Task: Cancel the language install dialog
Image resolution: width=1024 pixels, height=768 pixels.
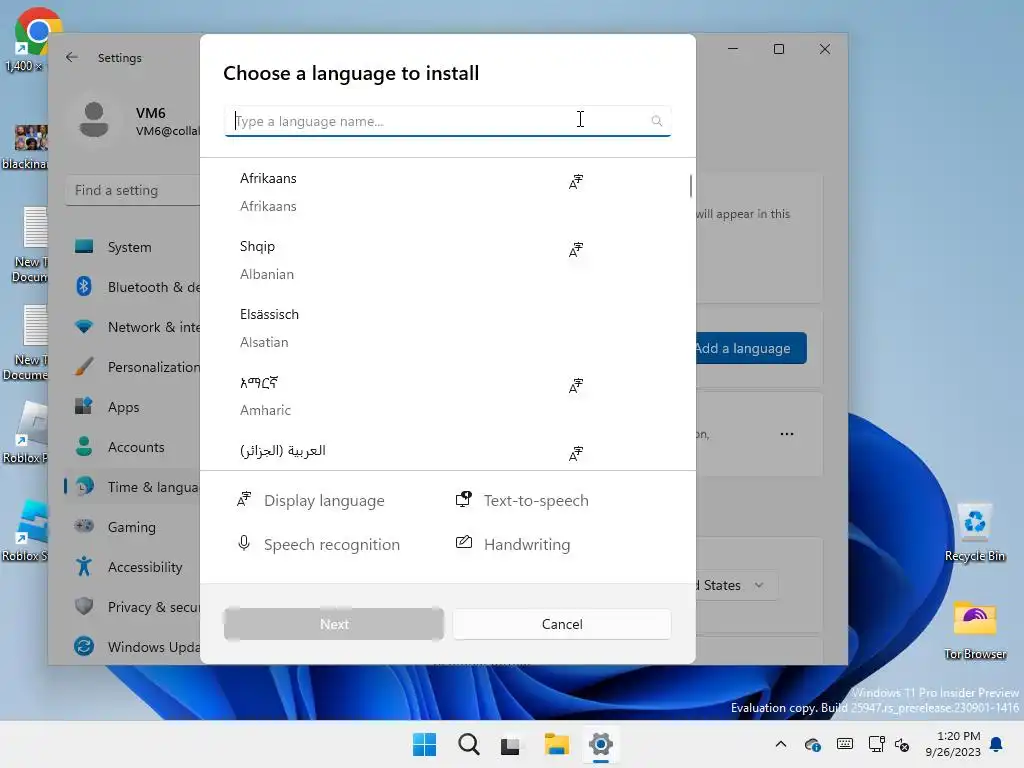Action: coord(562,624)
